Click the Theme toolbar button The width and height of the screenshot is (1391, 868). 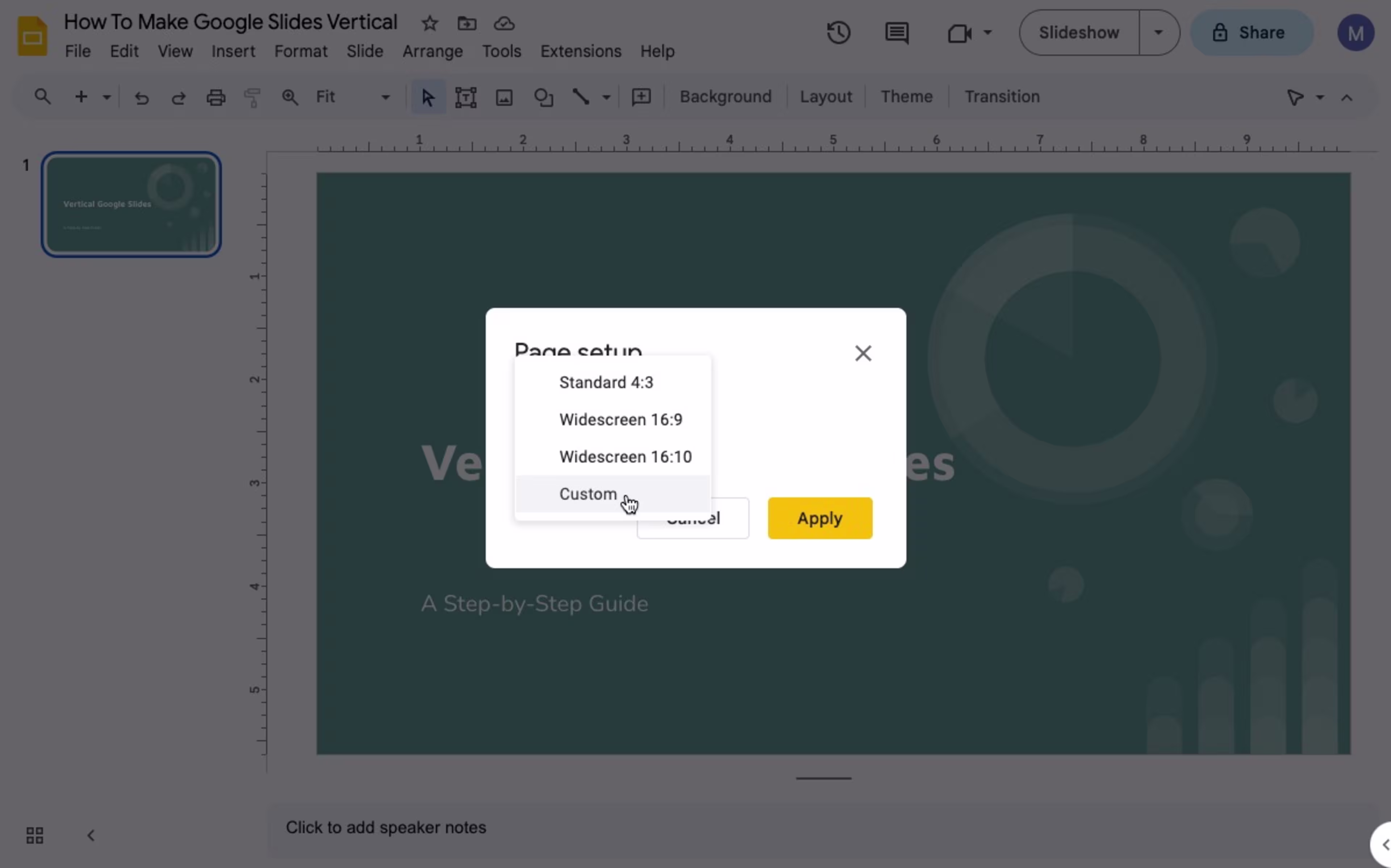[x=907, y=96]
